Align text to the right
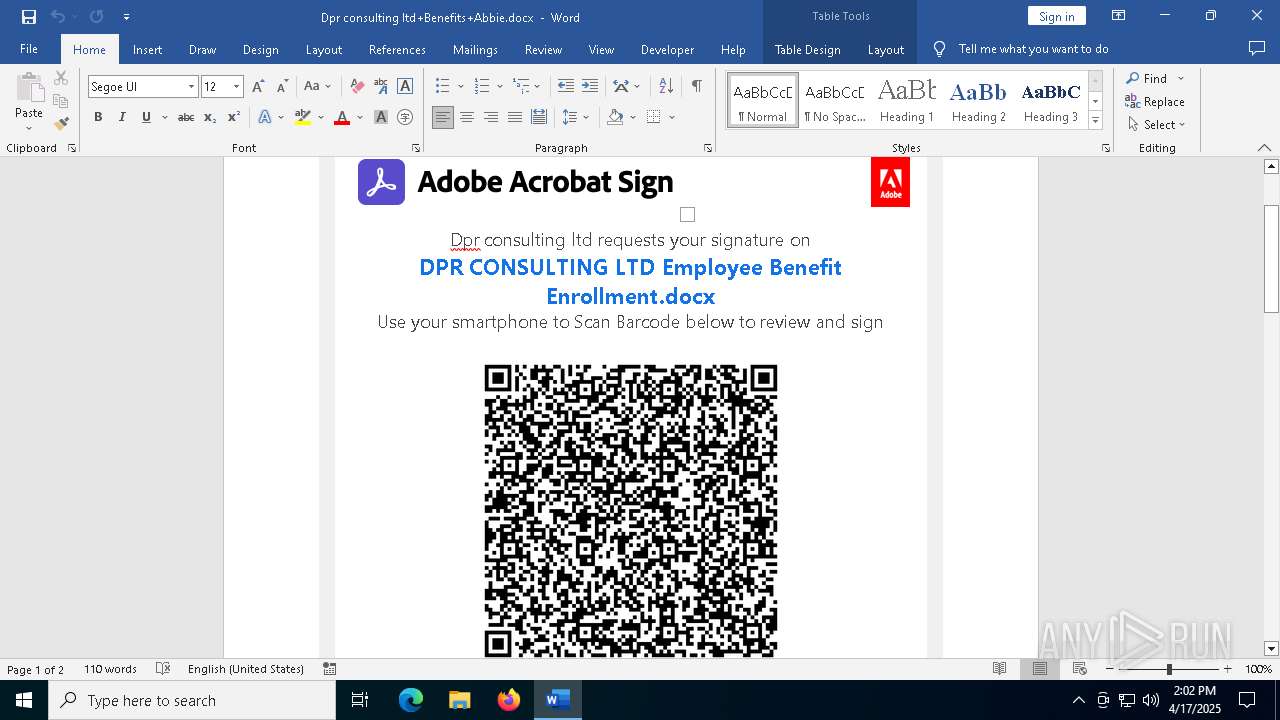Screen dimensions: 1280x720 click(x=491, y=117)
